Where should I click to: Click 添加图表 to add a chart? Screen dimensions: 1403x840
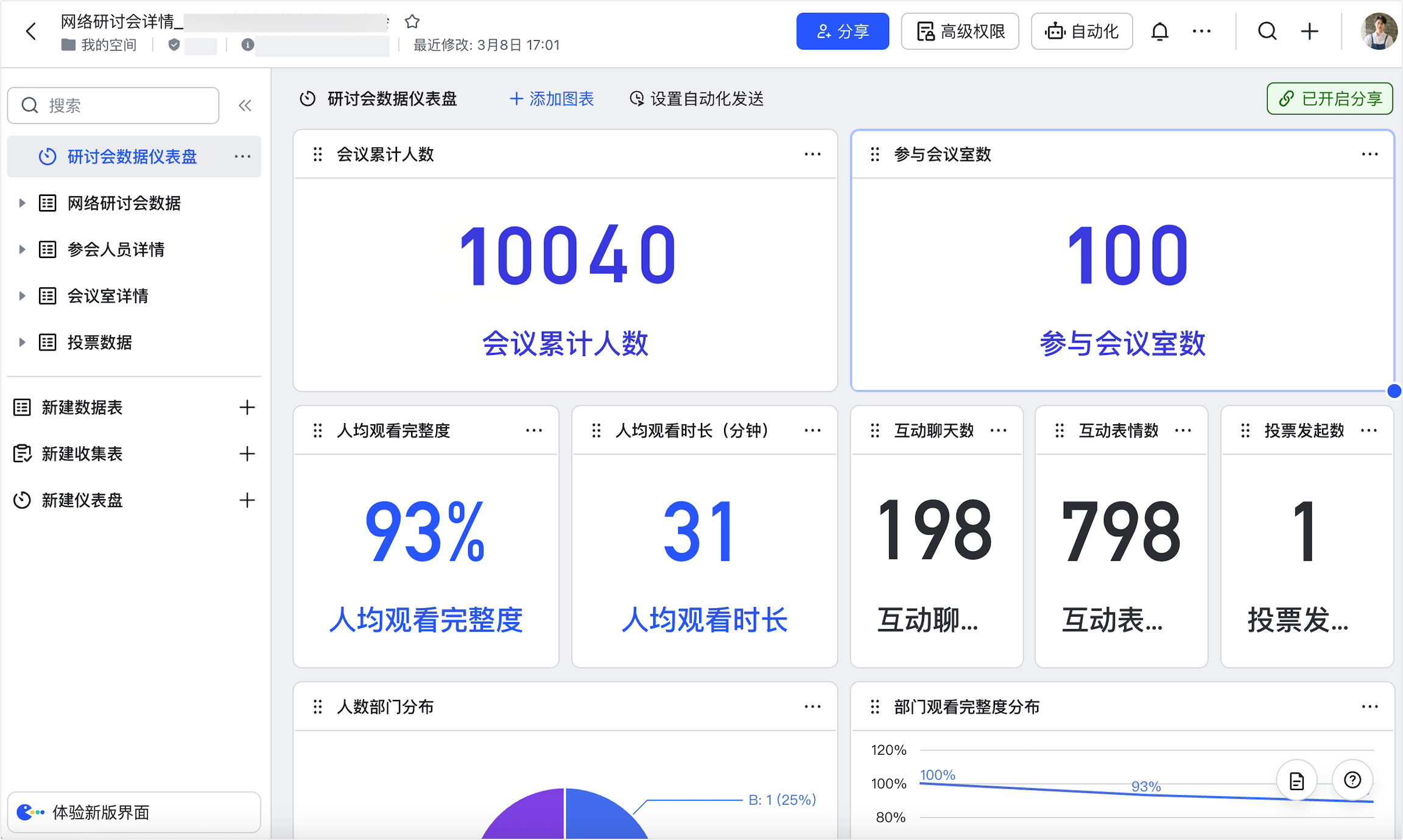pyautogui.click(x=552, y=99)
